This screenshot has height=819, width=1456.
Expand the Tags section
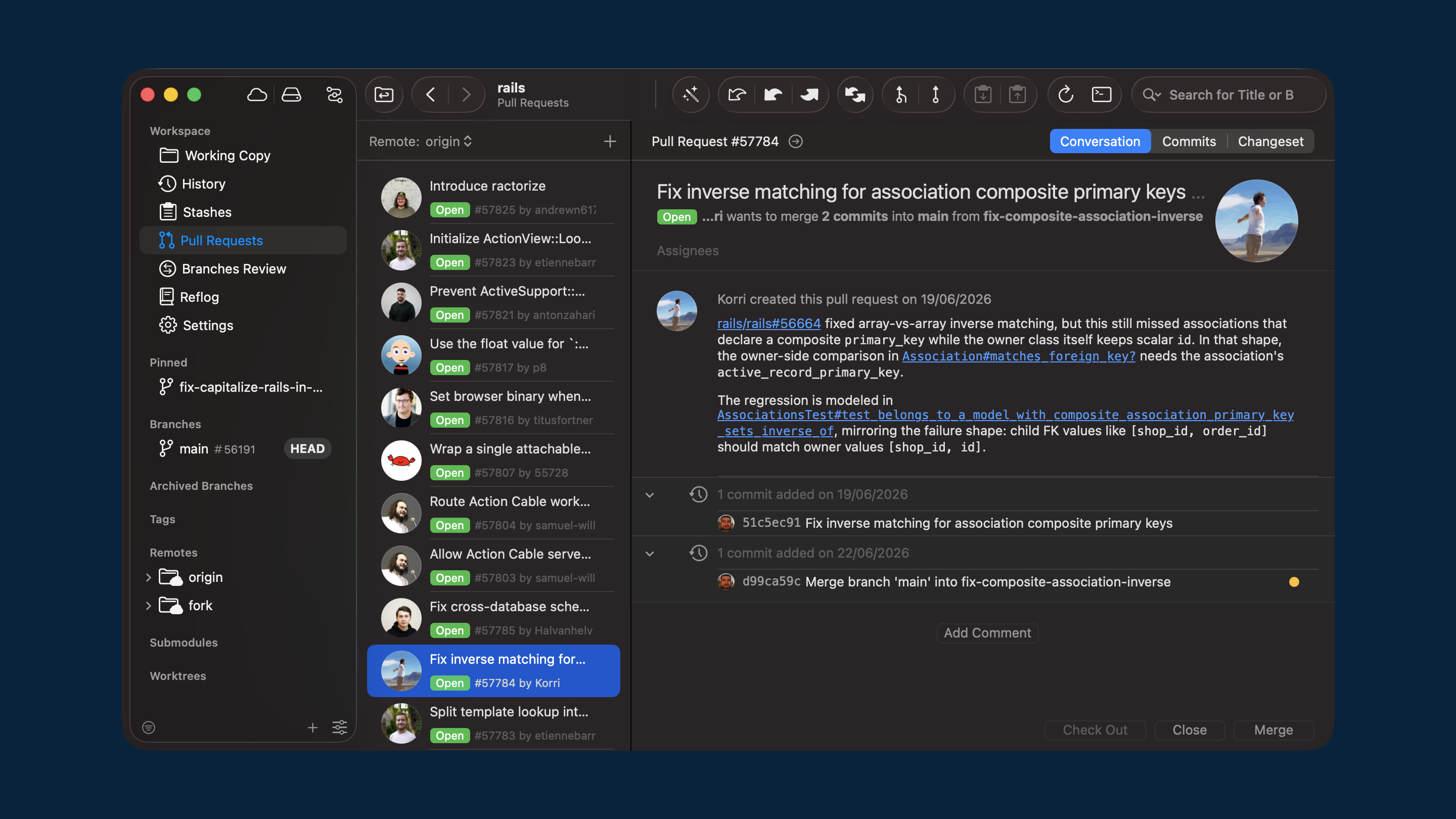162,519
